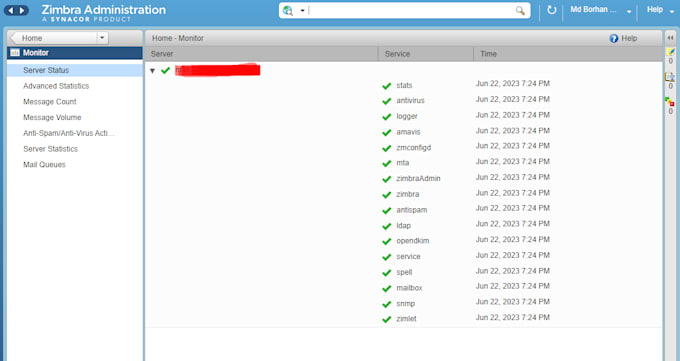This screenshot has width=680, height=361.
Task: Click the green checkmark beside opendkim
Action: (386, 241)
